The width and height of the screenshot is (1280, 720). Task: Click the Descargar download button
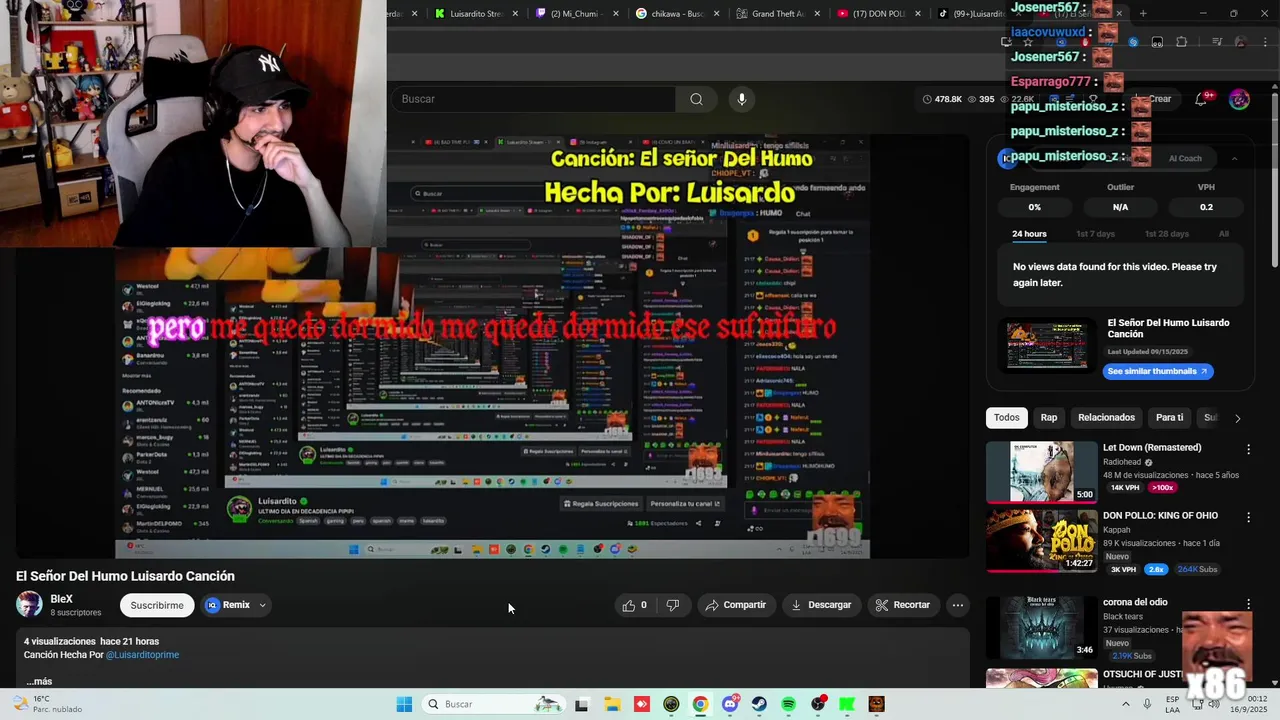point(820,605)
